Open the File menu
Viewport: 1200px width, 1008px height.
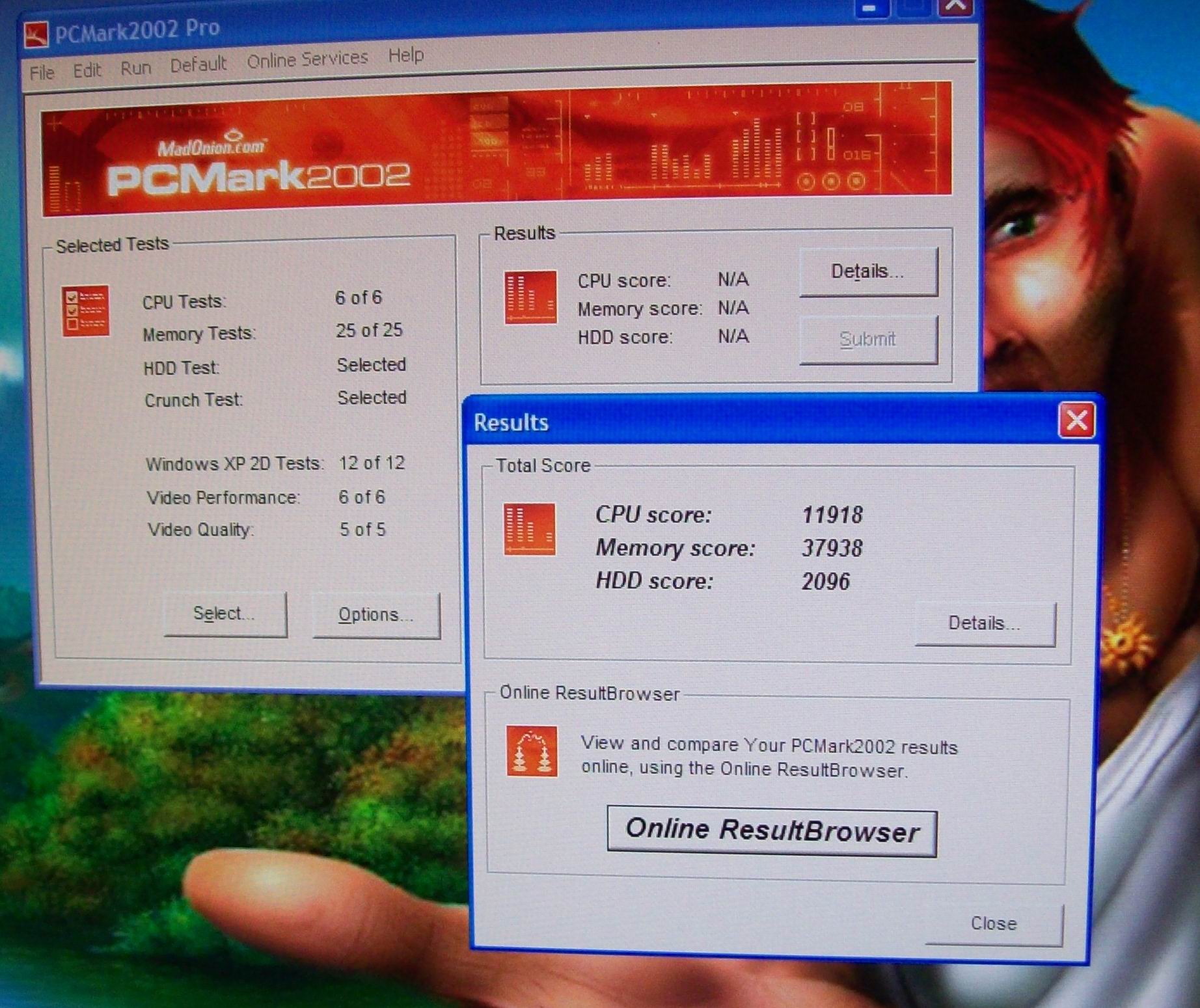point(42,72)
